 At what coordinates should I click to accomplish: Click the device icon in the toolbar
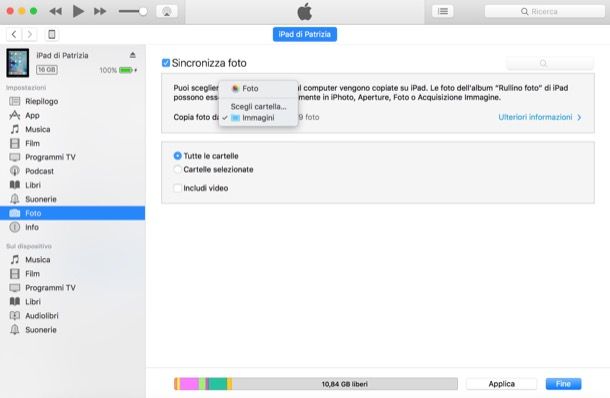(51, 34)
